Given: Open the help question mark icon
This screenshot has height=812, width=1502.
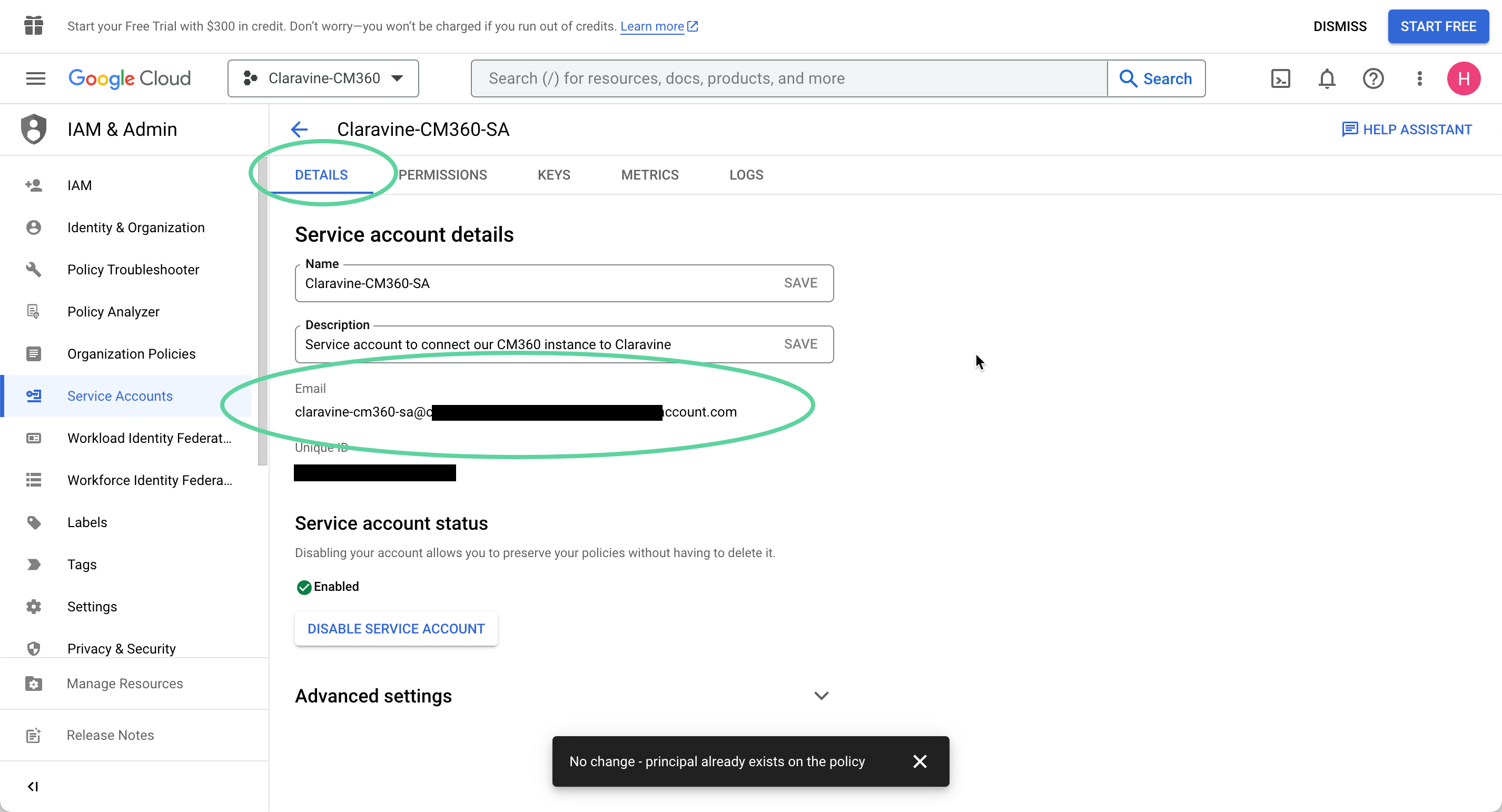Looking at the screenshot, I should tap(1372, 78).
